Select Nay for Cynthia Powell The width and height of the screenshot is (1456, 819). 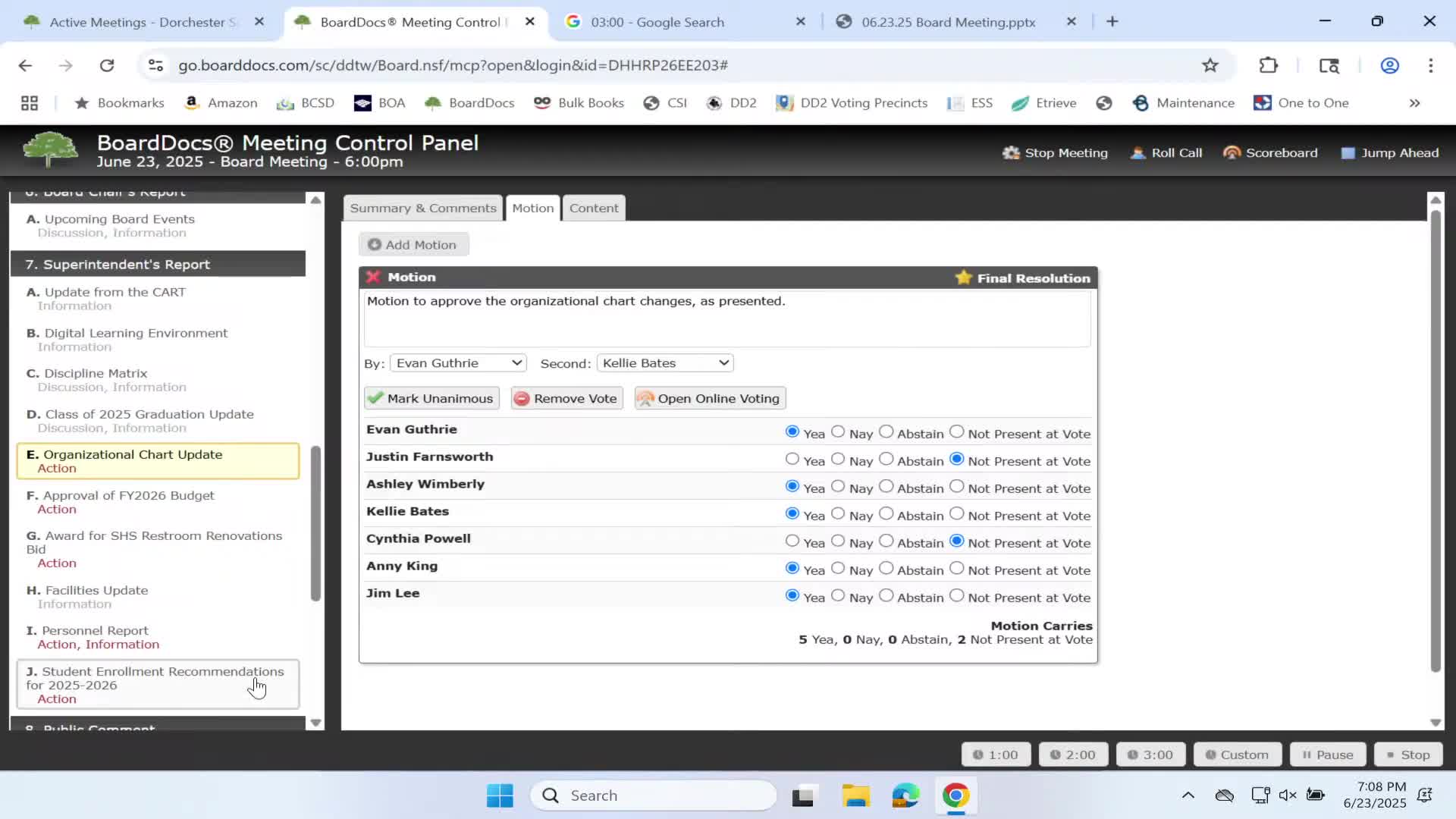pyautogui.click(x=838, y=541)
